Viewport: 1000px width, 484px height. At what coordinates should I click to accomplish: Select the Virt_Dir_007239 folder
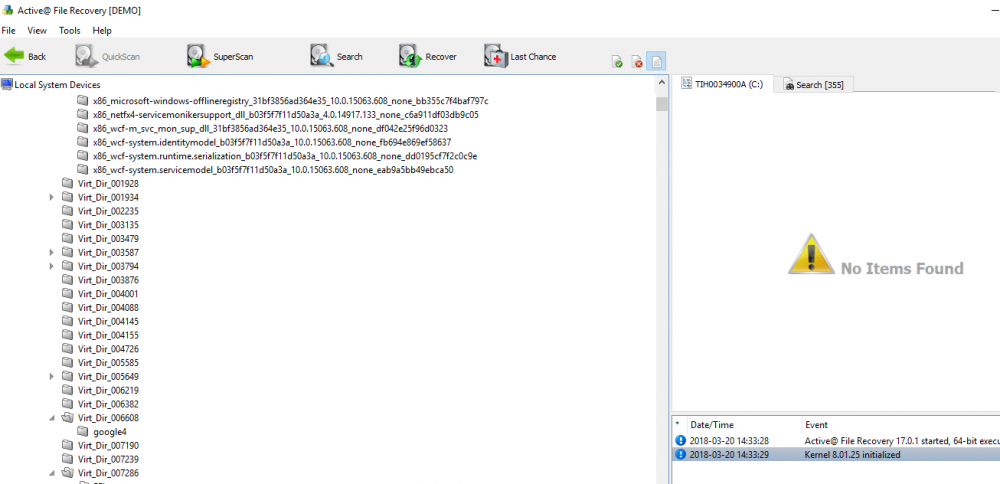pos(108,459)
